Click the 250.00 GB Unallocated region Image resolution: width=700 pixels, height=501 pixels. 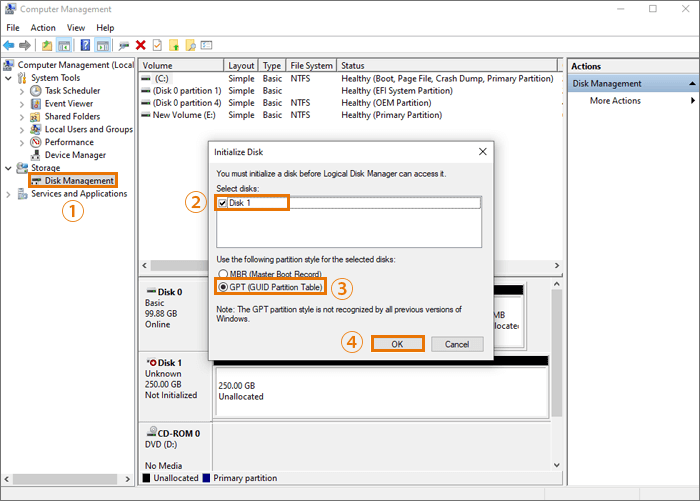click(381, 392)
